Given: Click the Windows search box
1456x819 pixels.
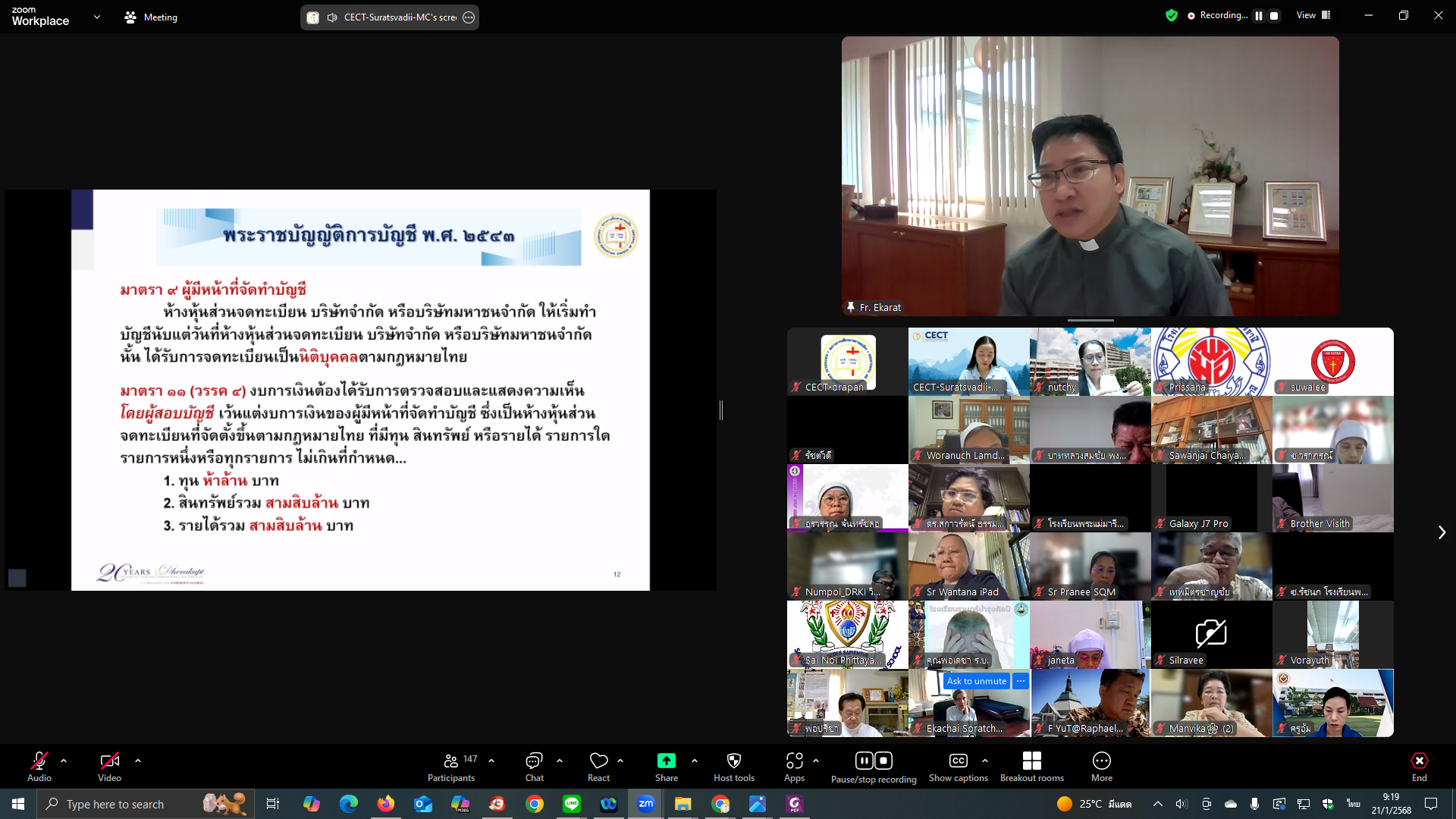Looking at the screenshot, I should 144,804.
